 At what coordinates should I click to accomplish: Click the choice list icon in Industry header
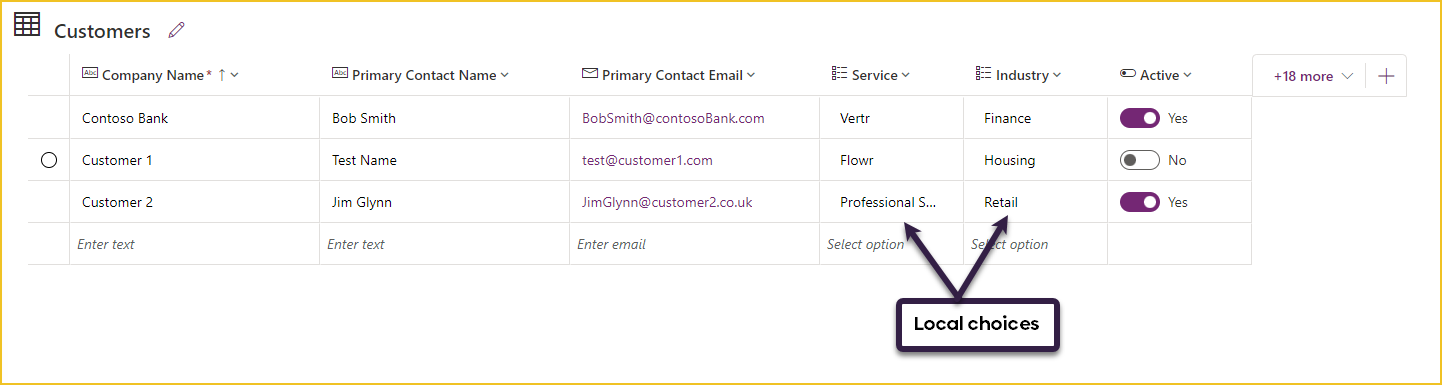click(x=983, y=74)
